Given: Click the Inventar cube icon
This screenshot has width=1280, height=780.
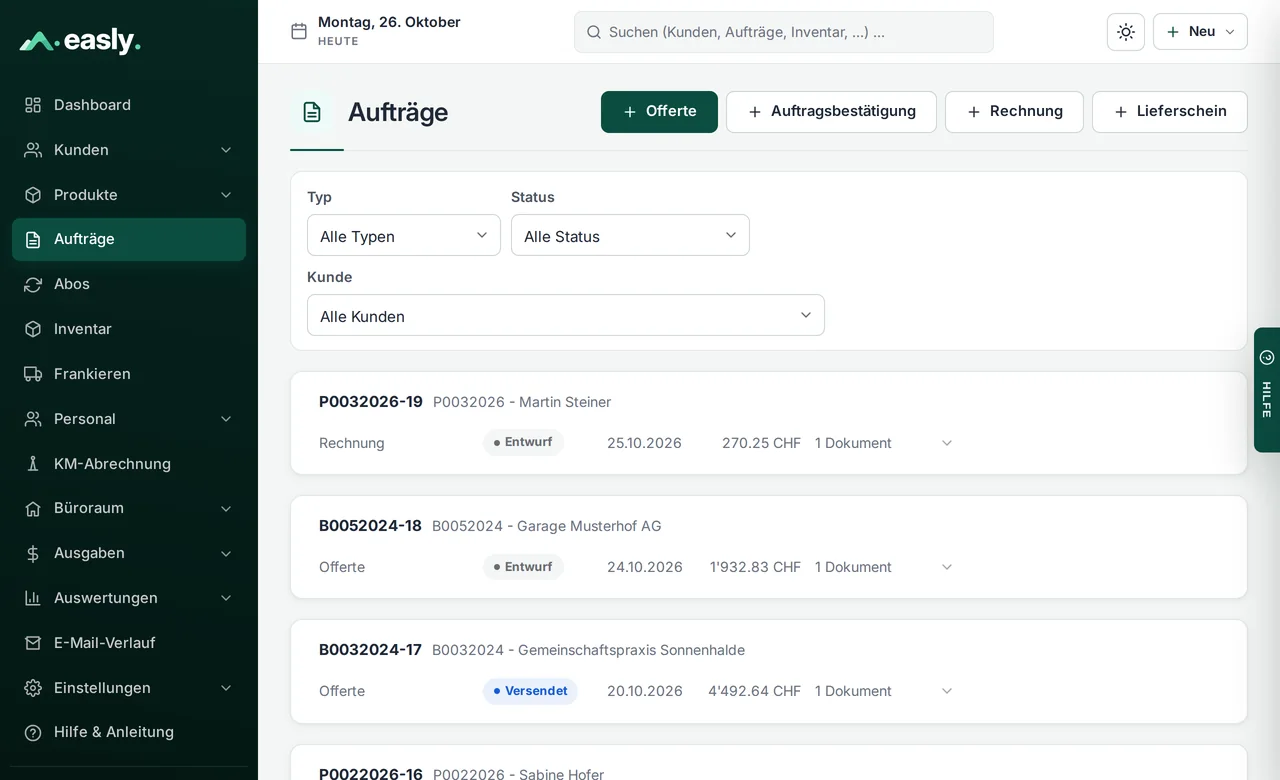Looking at the screenshot, I should point(33,329).
